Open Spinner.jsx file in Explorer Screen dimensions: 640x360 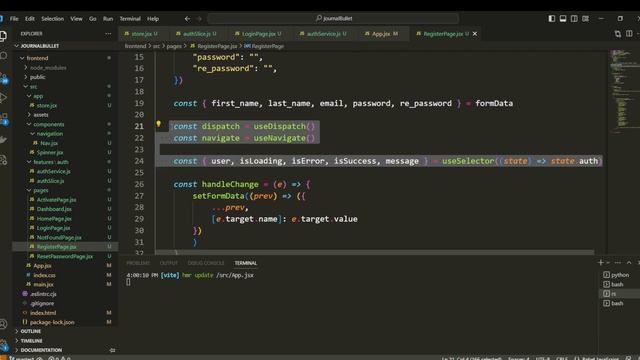[x=50, y=153]
